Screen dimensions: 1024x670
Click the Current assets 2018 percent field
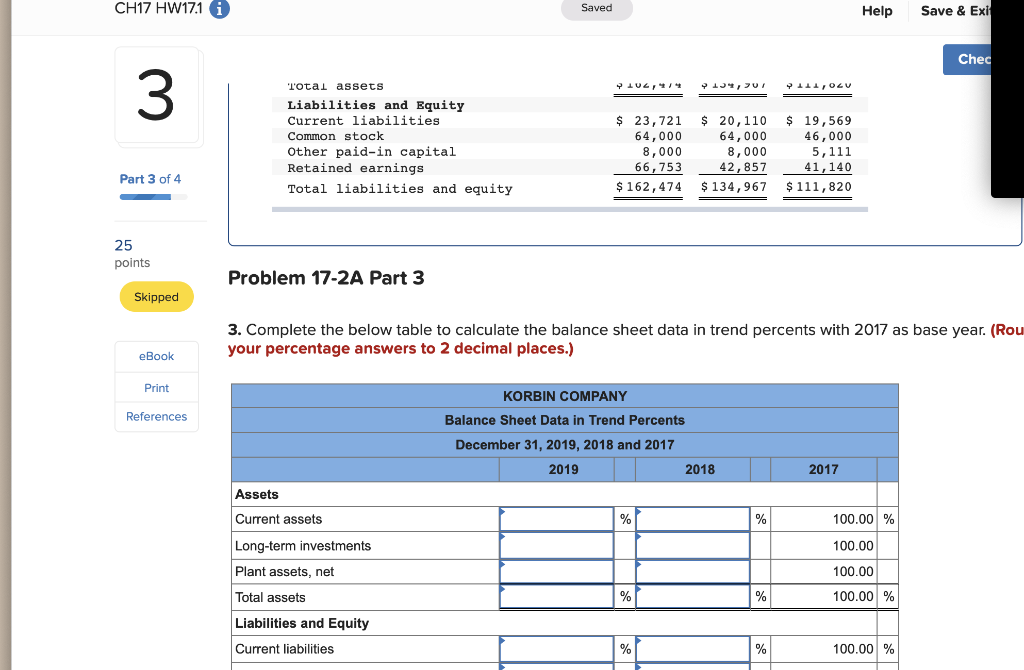tap(692, 519)
